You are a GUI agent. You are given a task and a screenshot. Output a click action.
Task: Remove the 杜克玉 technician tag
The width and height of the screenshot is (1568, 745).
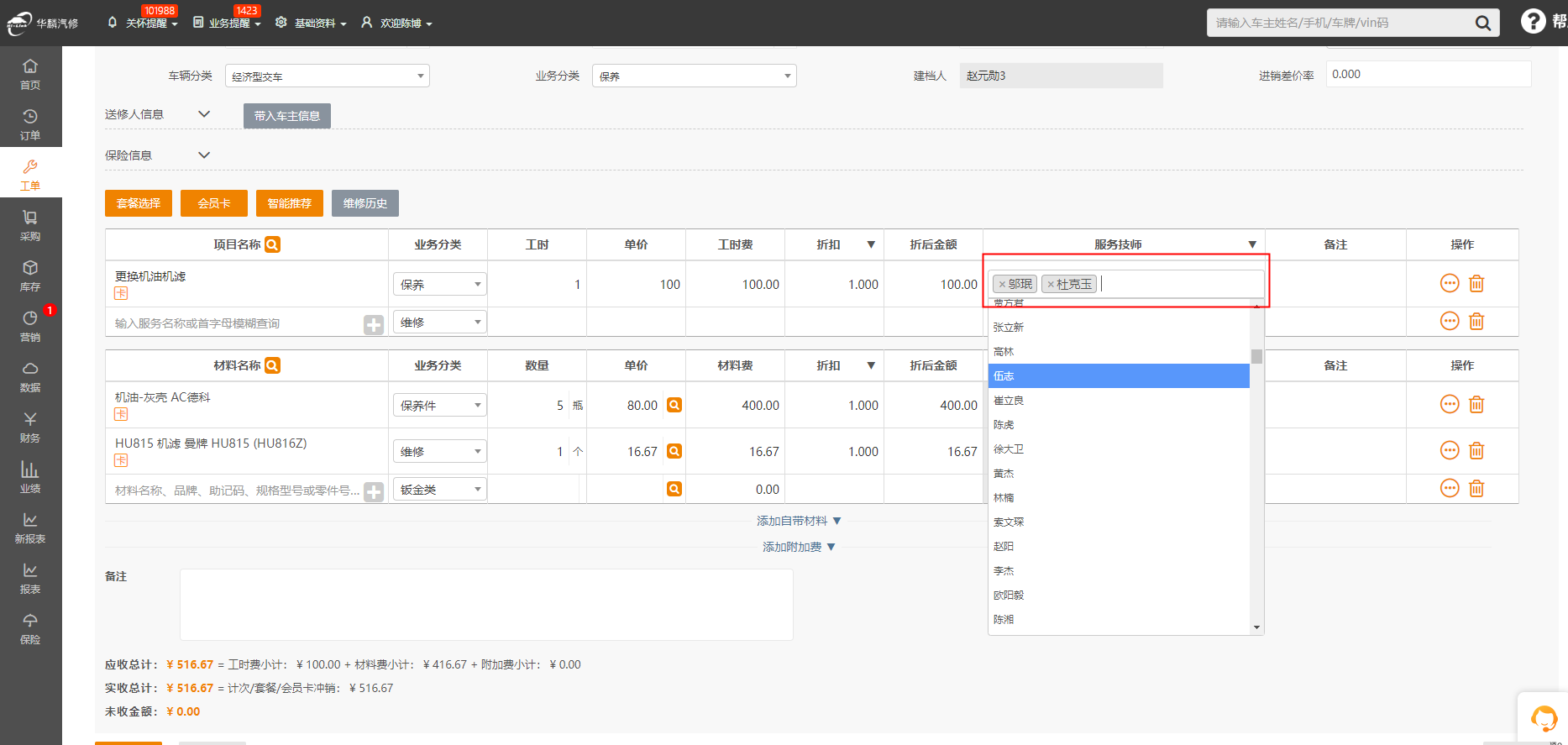click(1051, 285)
